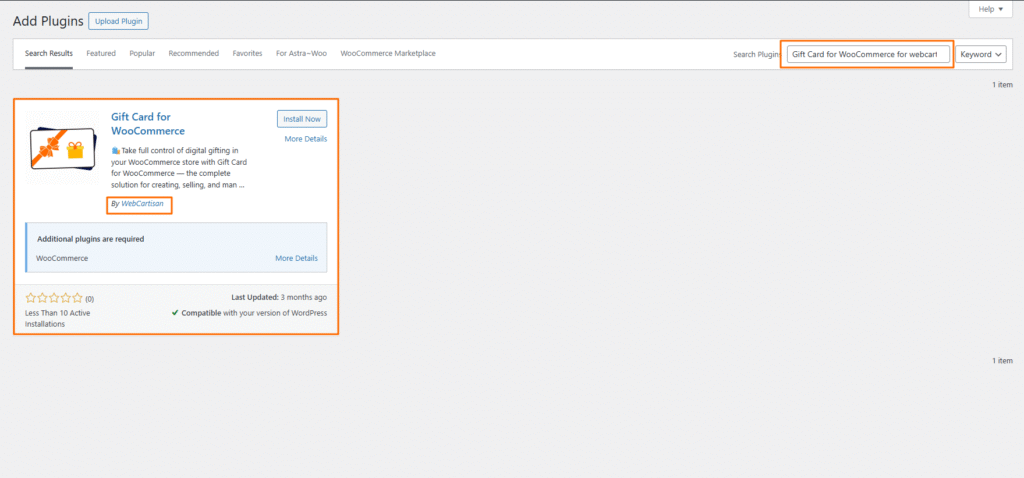This screenshot has width=1024, height=478.
Task: Click Install Now for Gift Card plugin
Action: (x=301, y=119)
